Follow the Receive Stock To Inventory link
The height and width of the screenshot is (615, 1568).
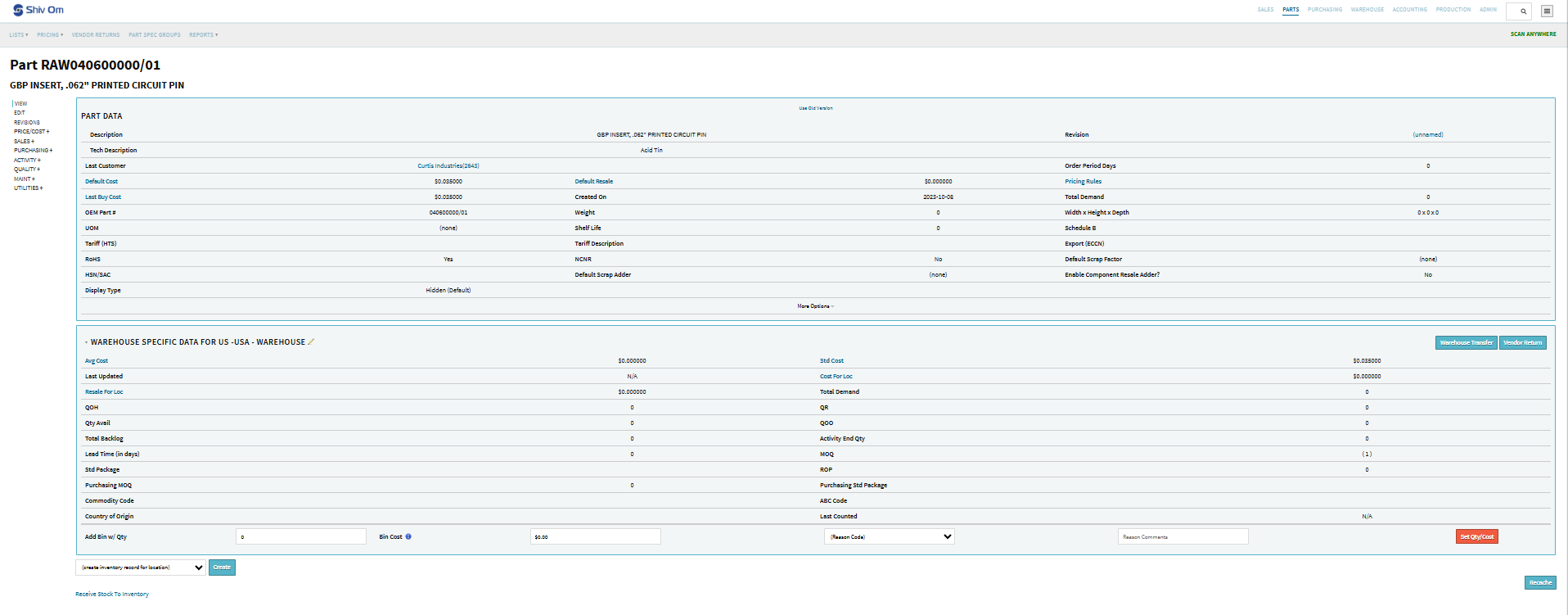point(112,595)
